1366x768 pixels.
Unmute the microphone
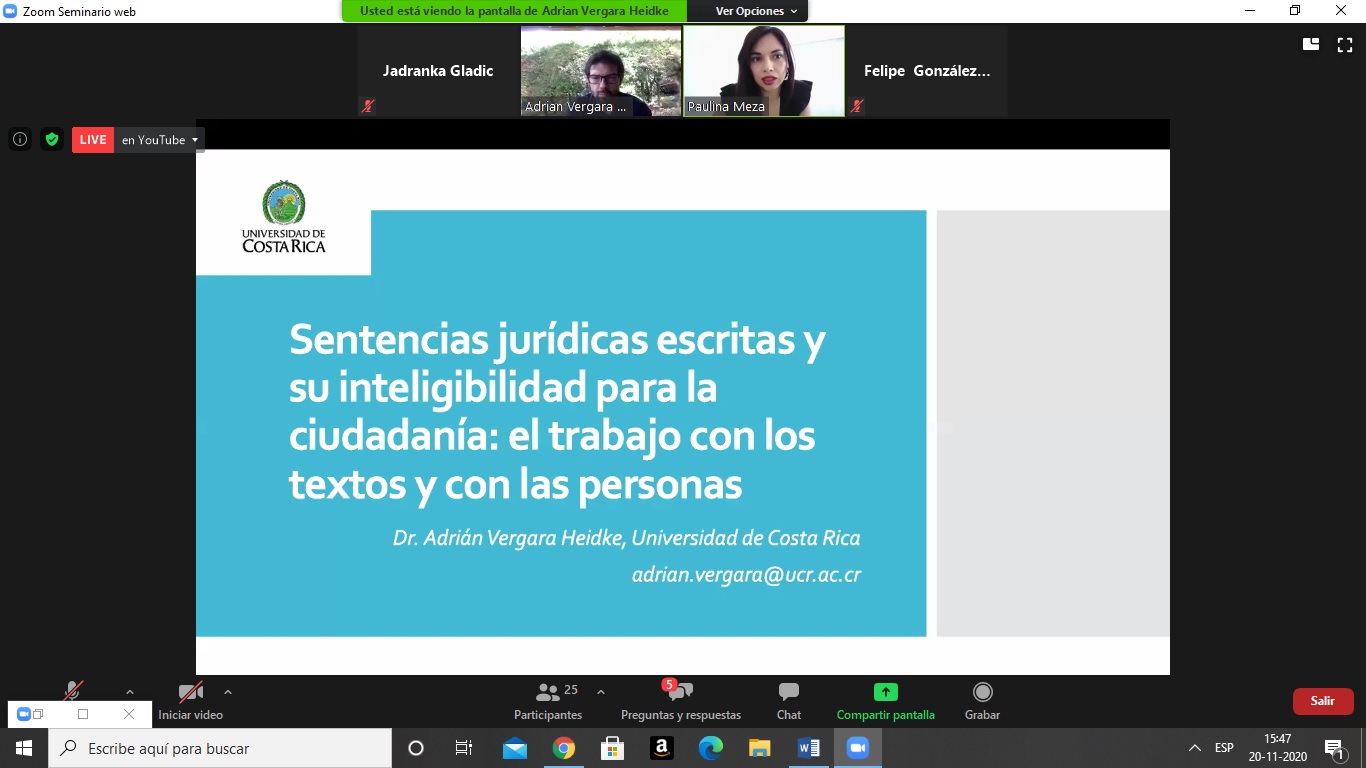pos(73,691)
